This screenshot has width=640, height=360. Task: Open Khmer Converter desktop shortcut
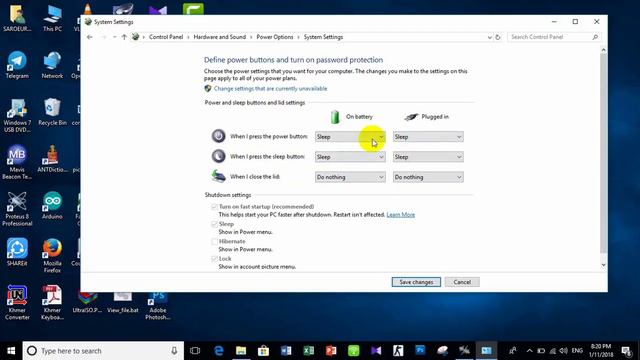point(17,302)
